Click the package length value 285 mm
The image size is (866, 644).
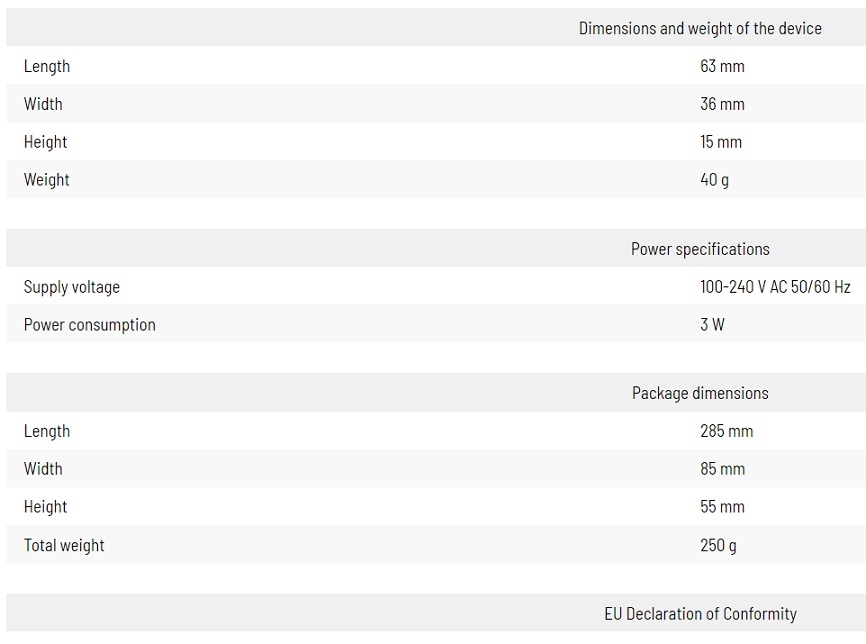click(x=726, y=432)
